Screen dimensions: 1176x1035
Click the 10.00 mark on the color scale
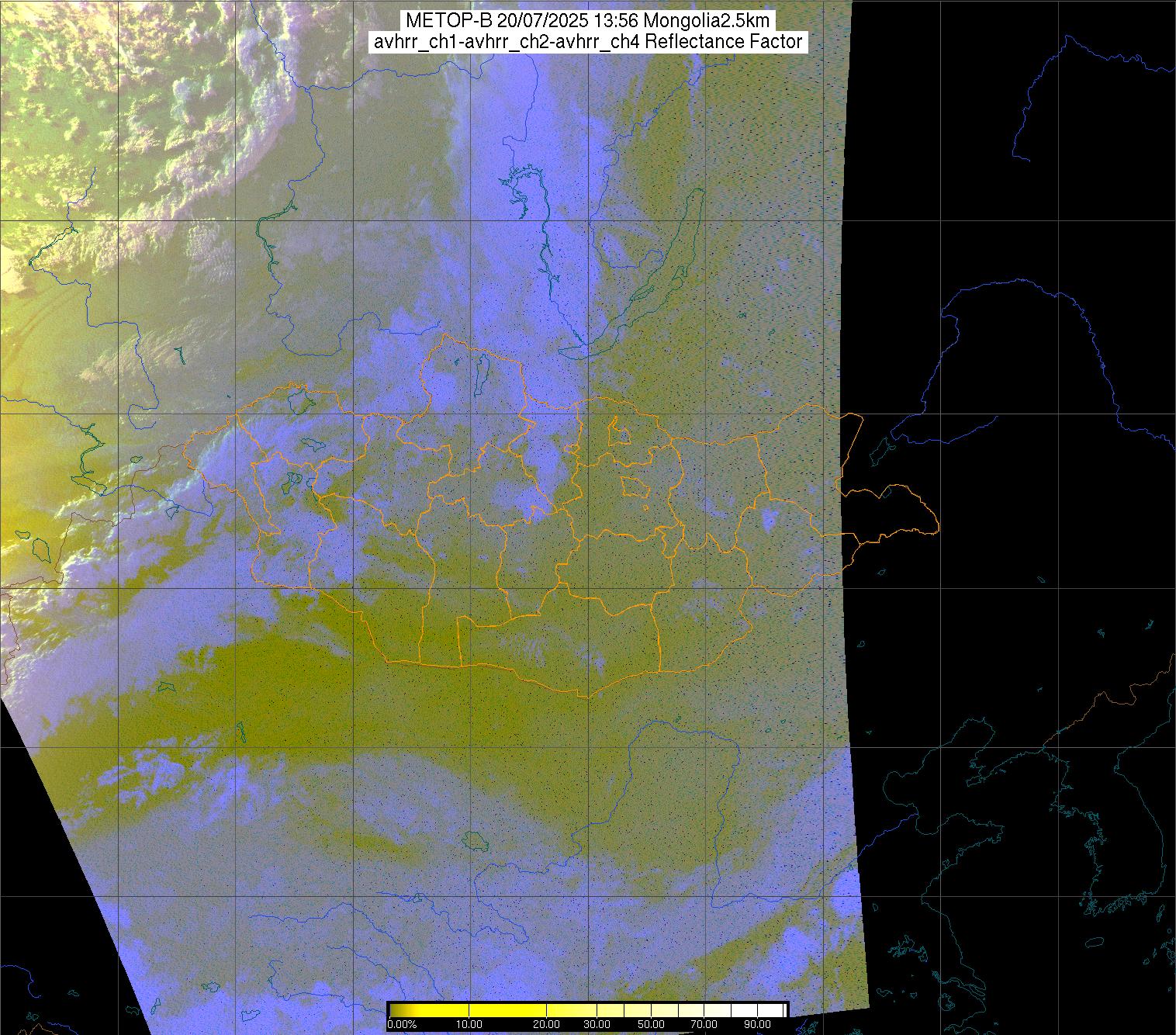tap(469, 1025)
